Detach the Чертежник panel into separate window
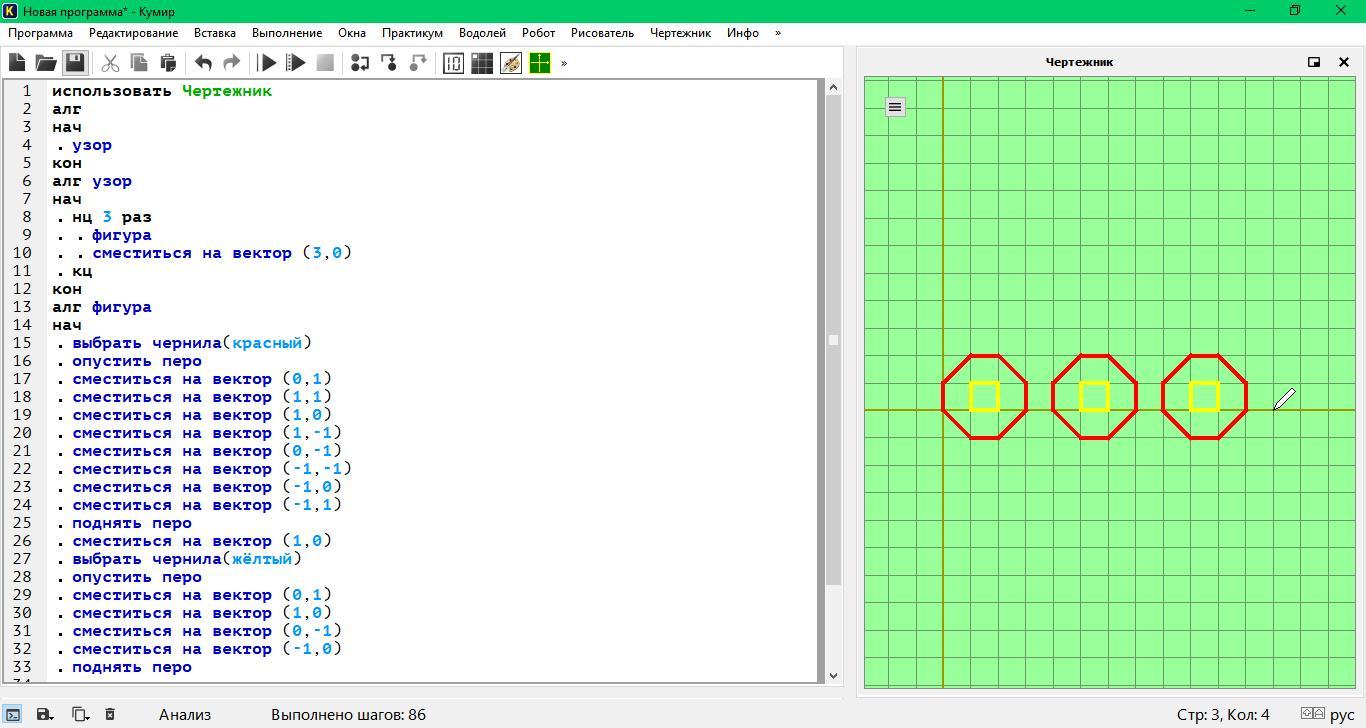 (x=1314, y=62)
